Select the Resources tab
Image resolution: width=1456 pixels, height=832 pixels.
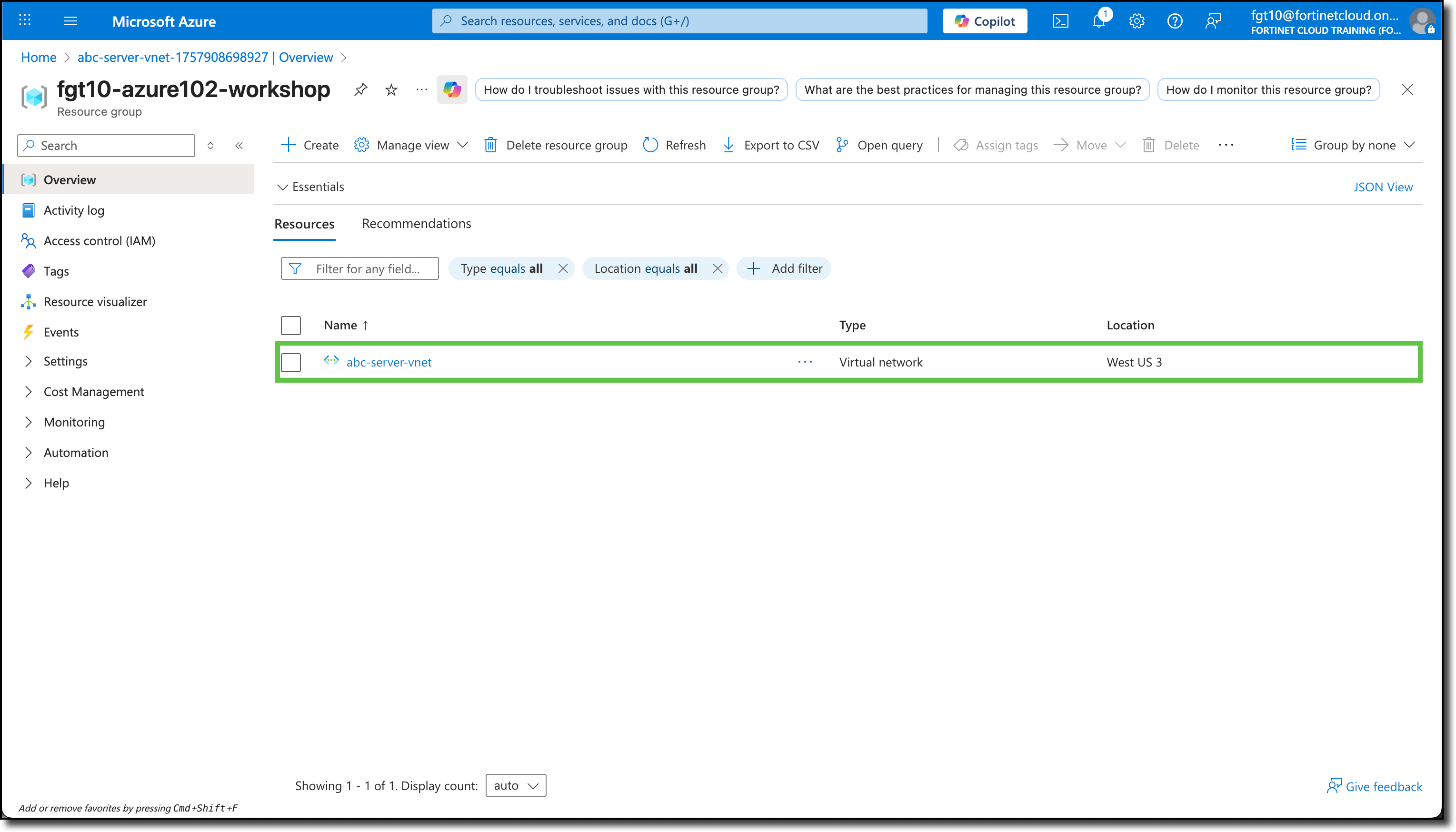304,224
